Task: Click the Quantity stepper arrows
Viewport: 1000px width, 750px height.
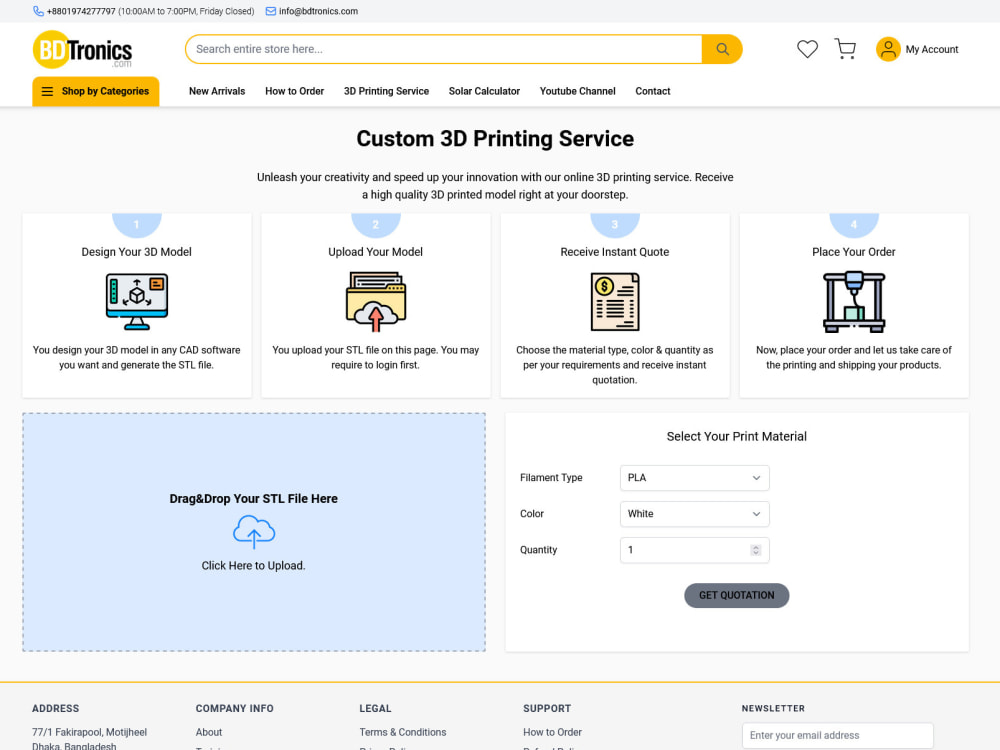Action: point(756,550)
